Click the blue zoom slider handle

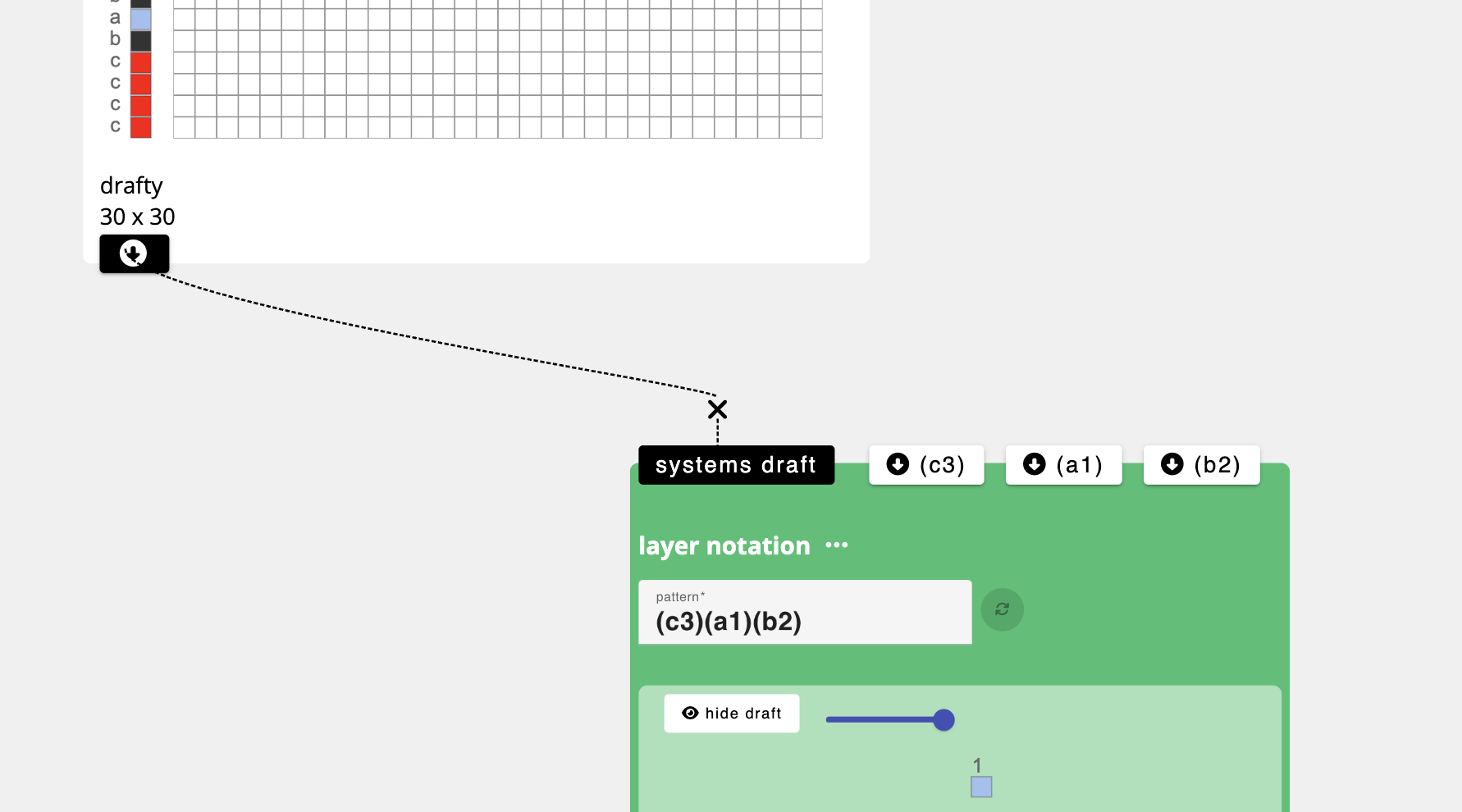click(x=943, y=720)
